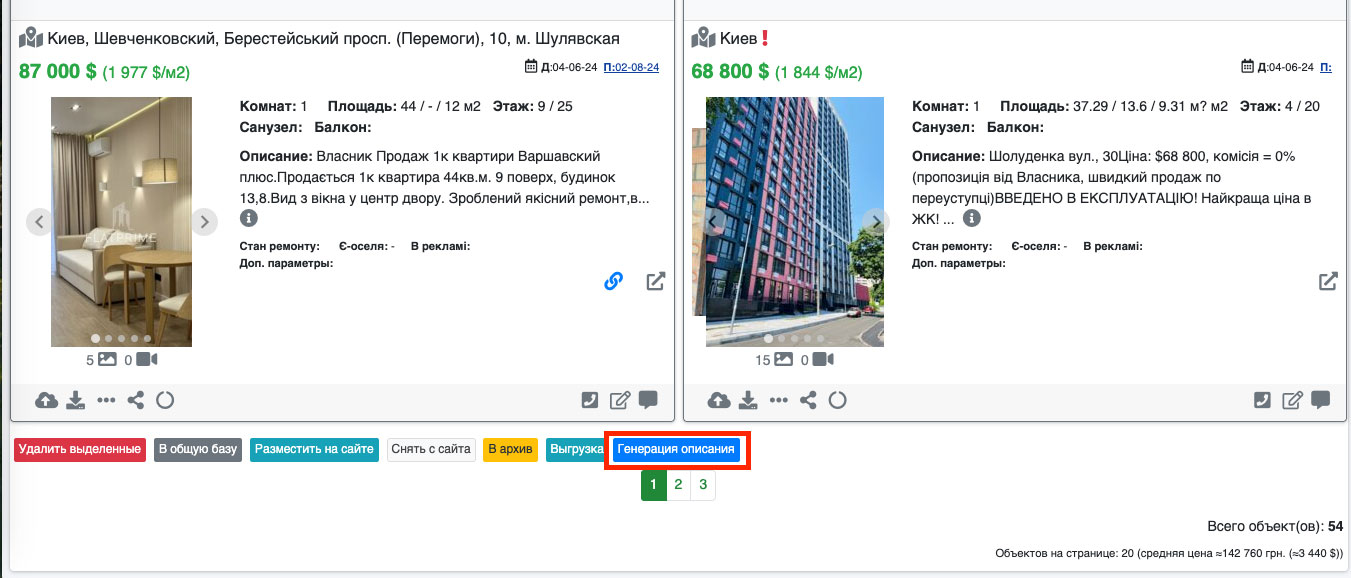Click the blue chain link icon in first listing
Screen dimensions: 1351x578
(614, 281)
